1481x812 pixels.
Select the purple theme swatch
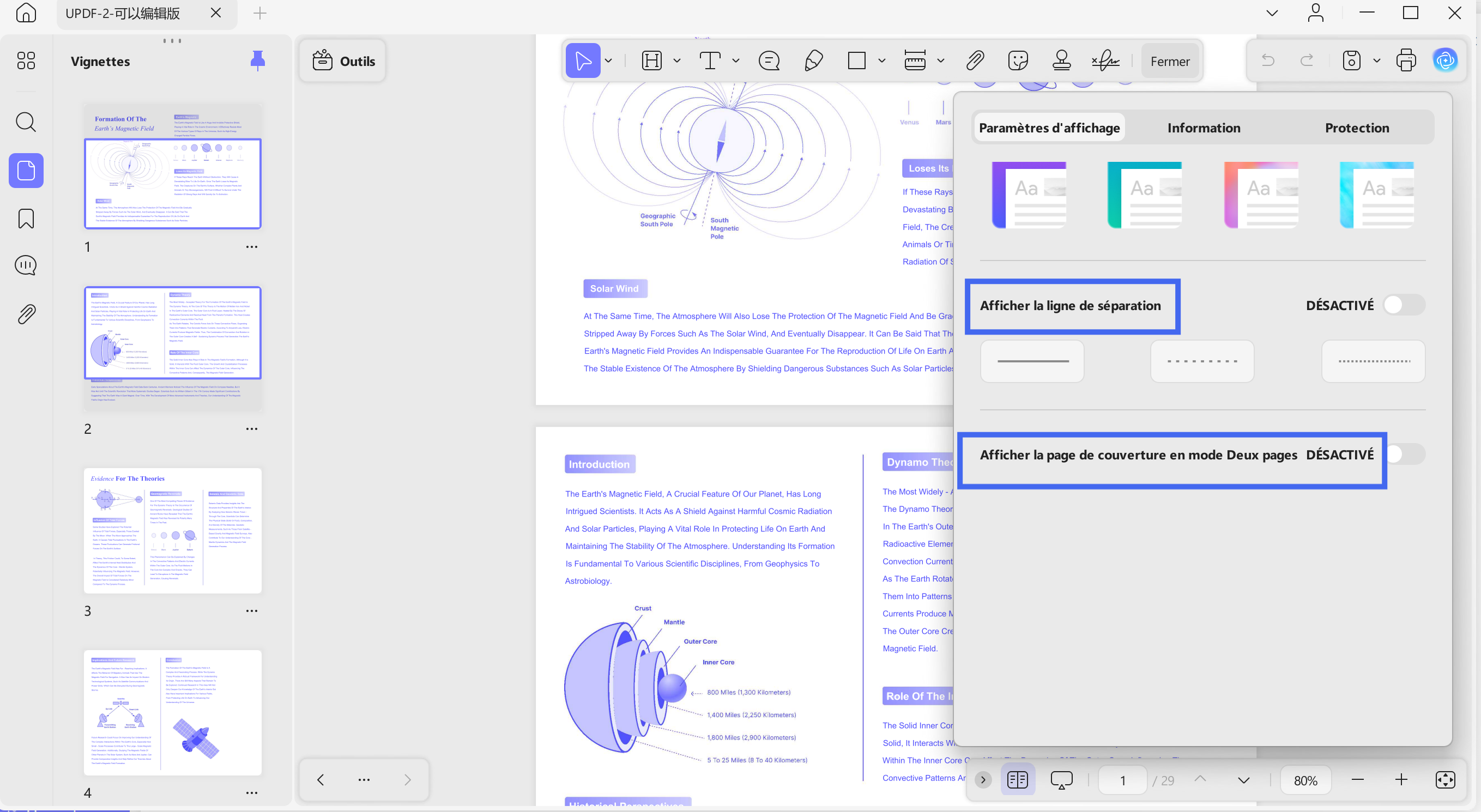[1029, 196]
